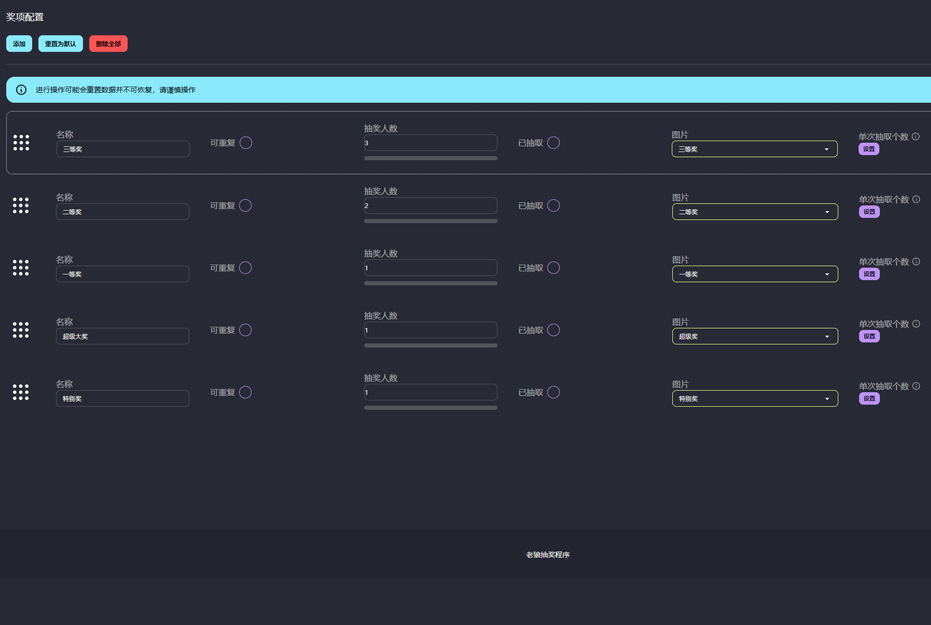Click the 添加 button
This screenshot has height=625, width=931.
tap(19, 44)
